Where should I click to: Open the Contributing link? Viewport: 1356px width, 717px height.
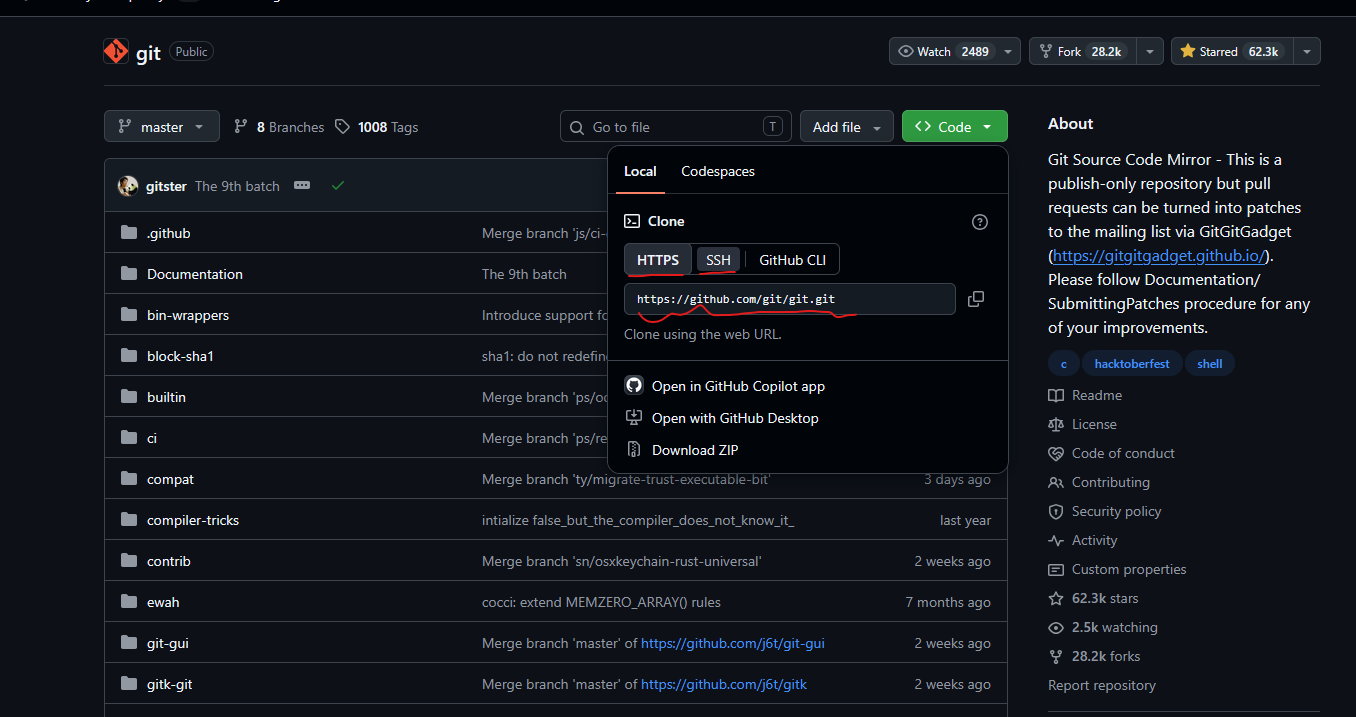(x=1111, y=482)
